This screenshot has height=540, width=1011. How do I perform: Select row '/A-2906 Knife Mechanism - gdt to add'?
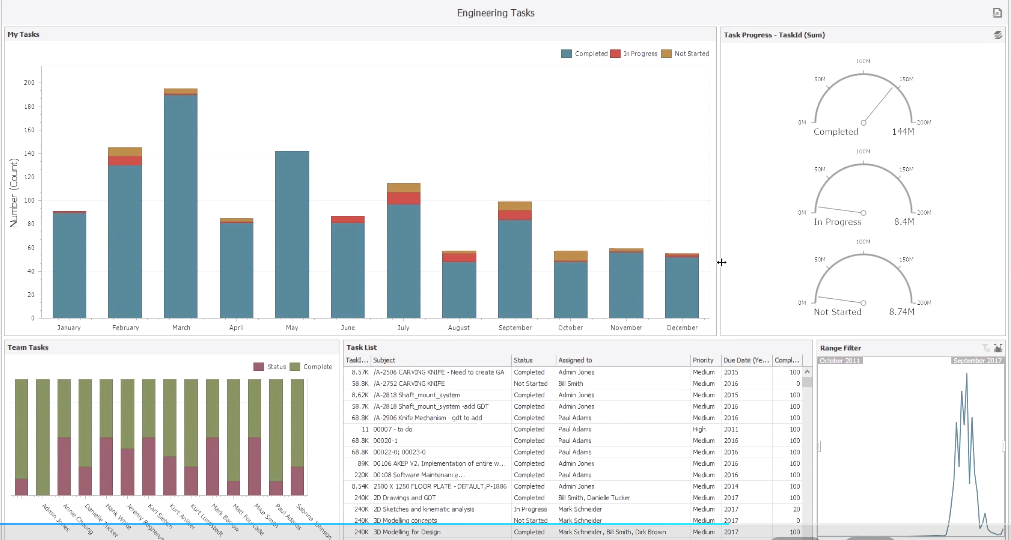coord(573,418)
